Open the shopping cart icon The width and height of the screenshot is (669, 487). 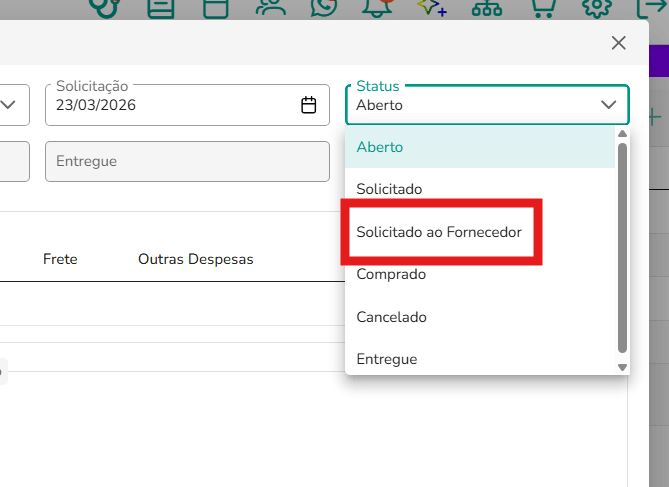[x=544, y=8]
